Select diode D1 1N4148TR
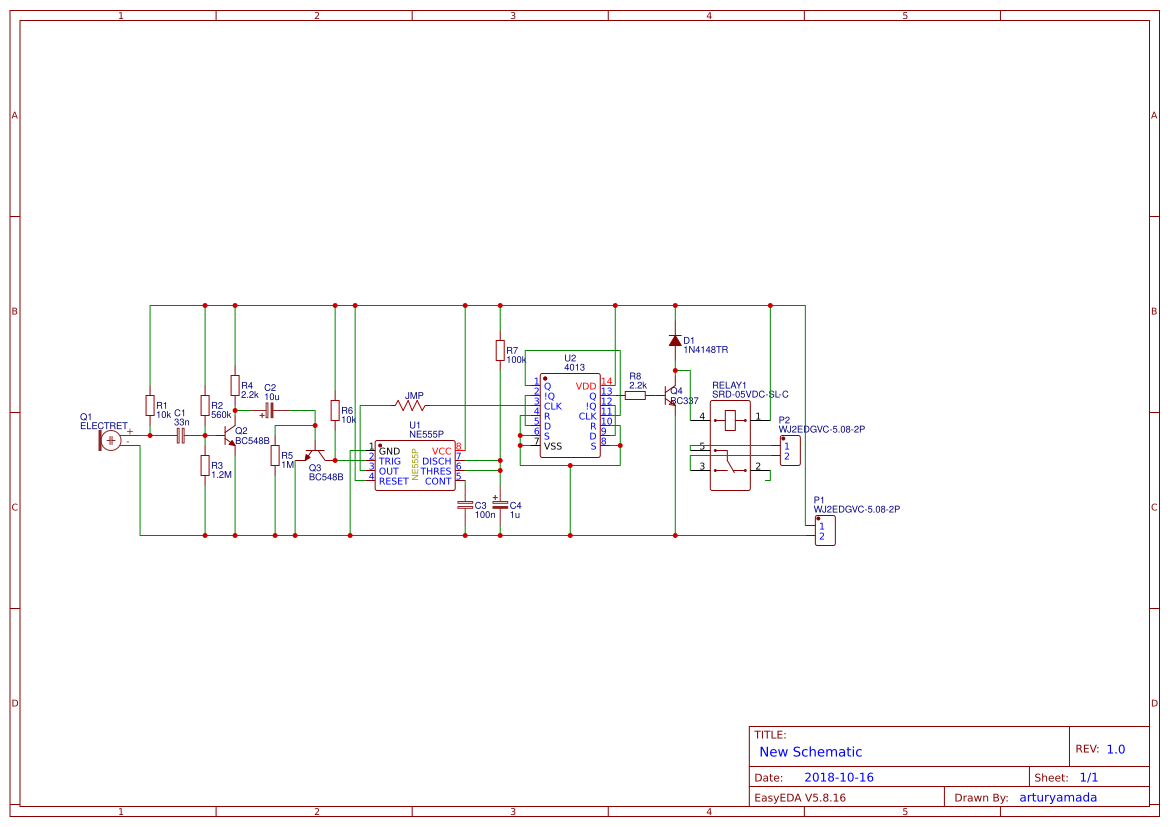 [x=676, y=340]
